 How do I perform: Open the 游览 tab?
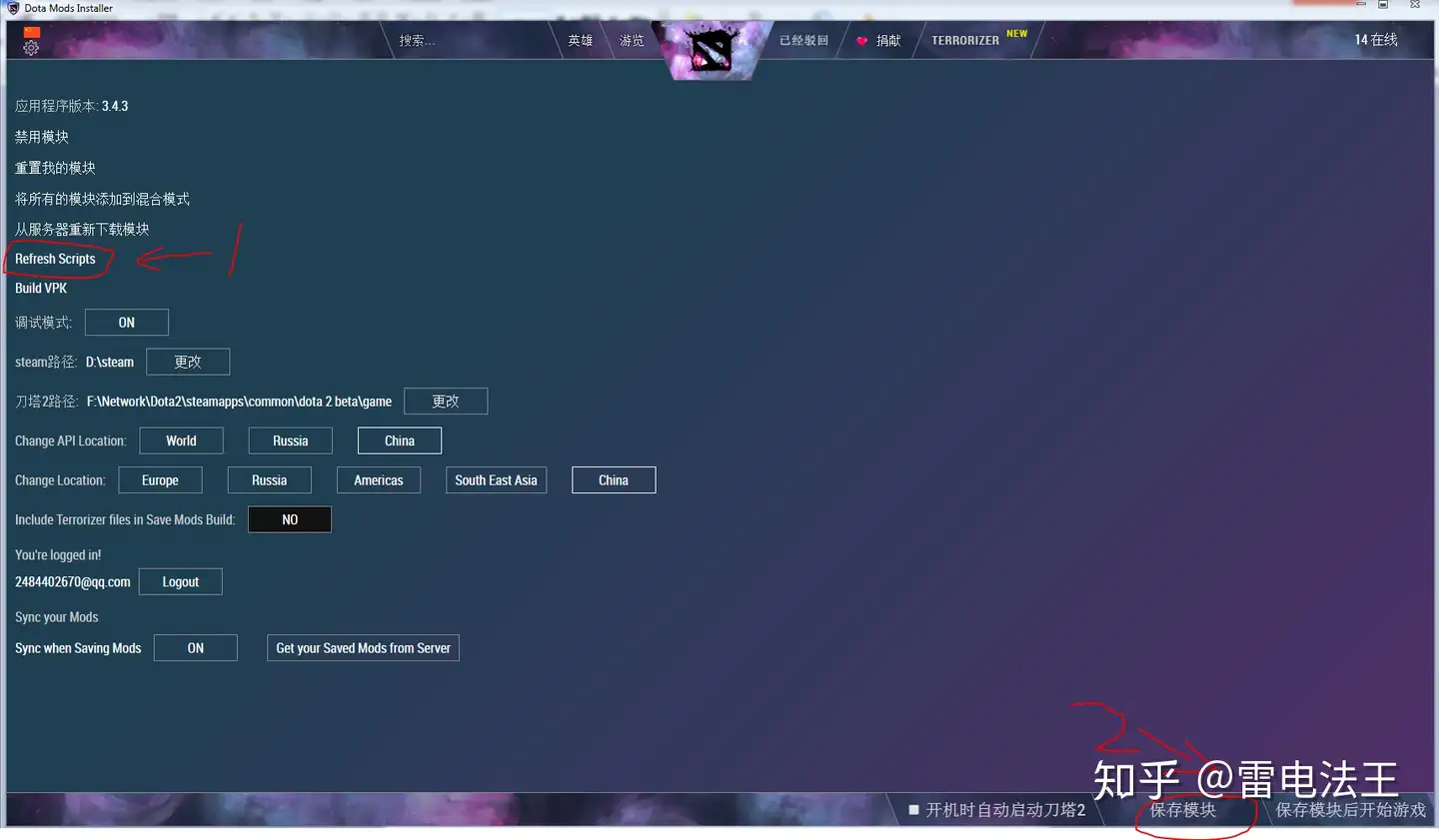pyautogui.click(x=632, y=41)
